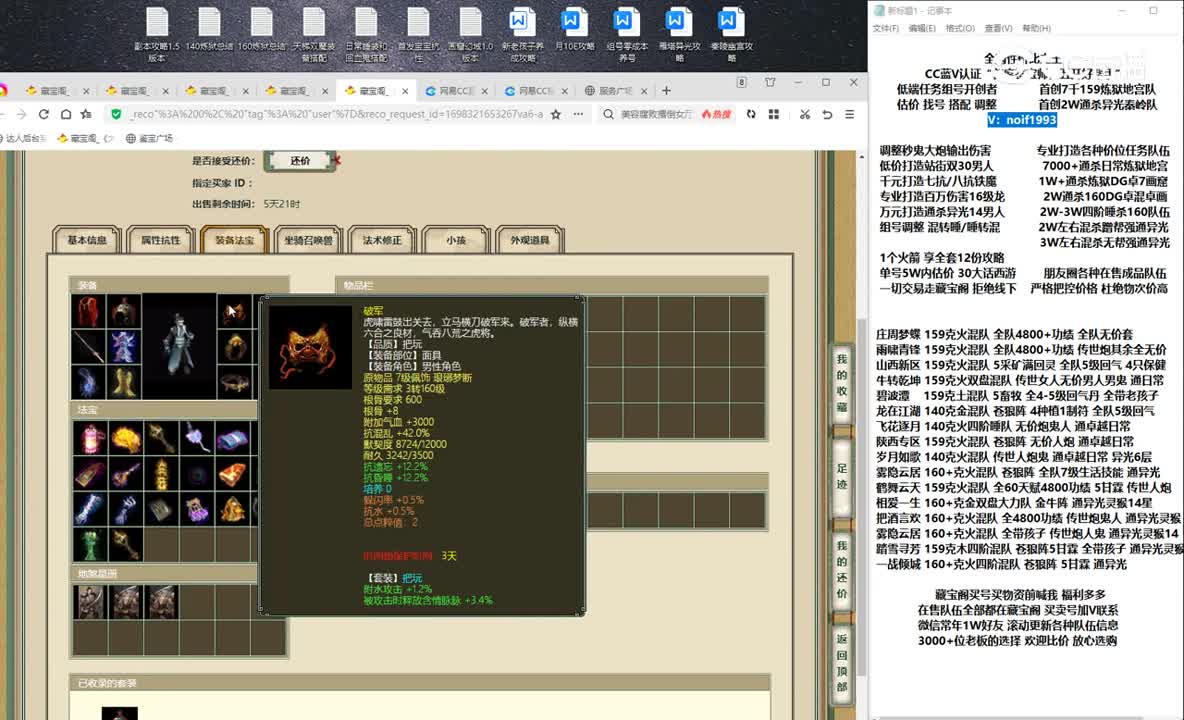The height and width of the screenshot is (720, 1184).
Task: Open the 鉴宝广场 bookmark
Action: (x=150, y=138)
